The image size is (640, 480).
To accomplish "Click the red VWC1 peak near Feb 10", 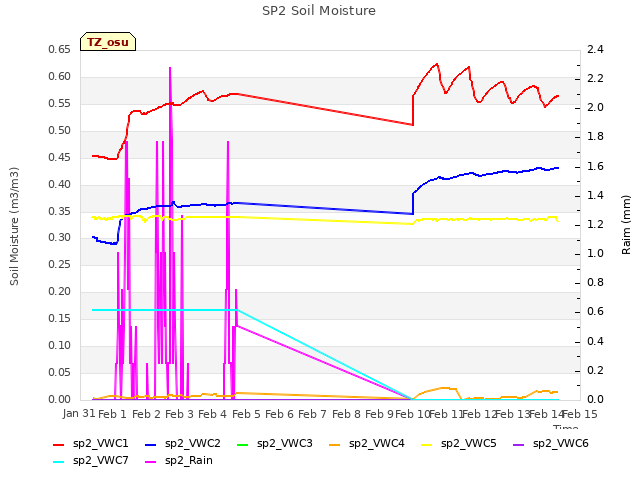I will tap(437, 64).
